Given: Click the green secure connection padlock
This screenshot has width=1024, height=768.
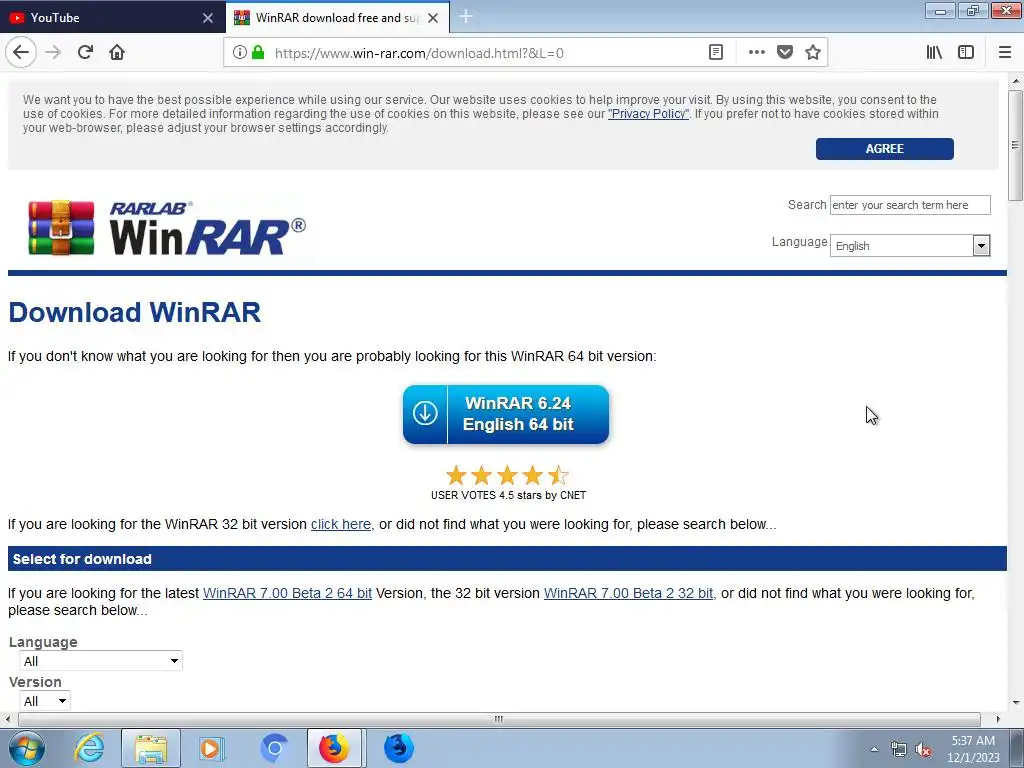Looking at the screenshot, I should tap(258, 52).
